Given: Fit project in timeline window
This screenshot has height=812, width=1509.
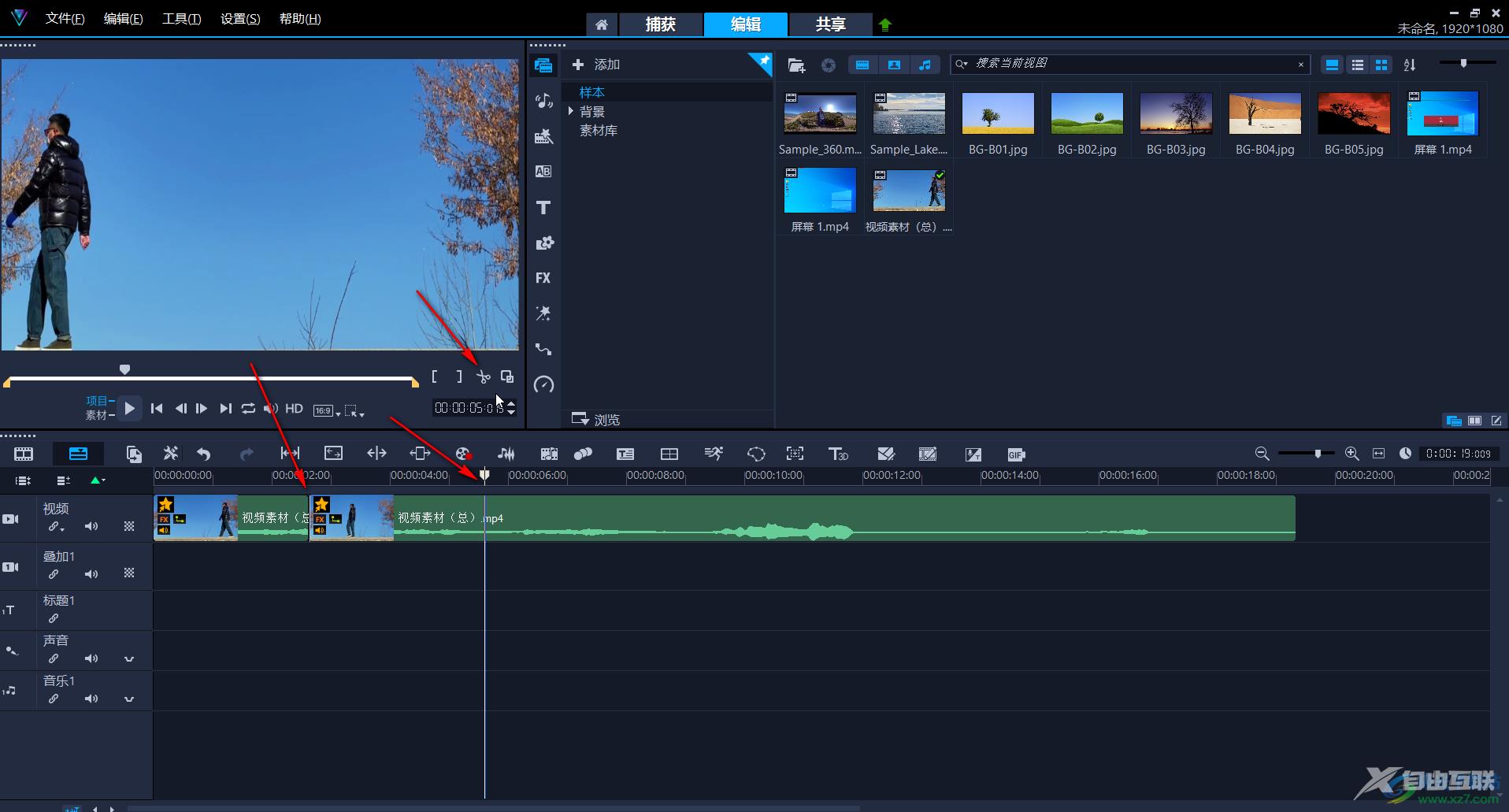Looking at the screenshot, I should point(1378,454).
